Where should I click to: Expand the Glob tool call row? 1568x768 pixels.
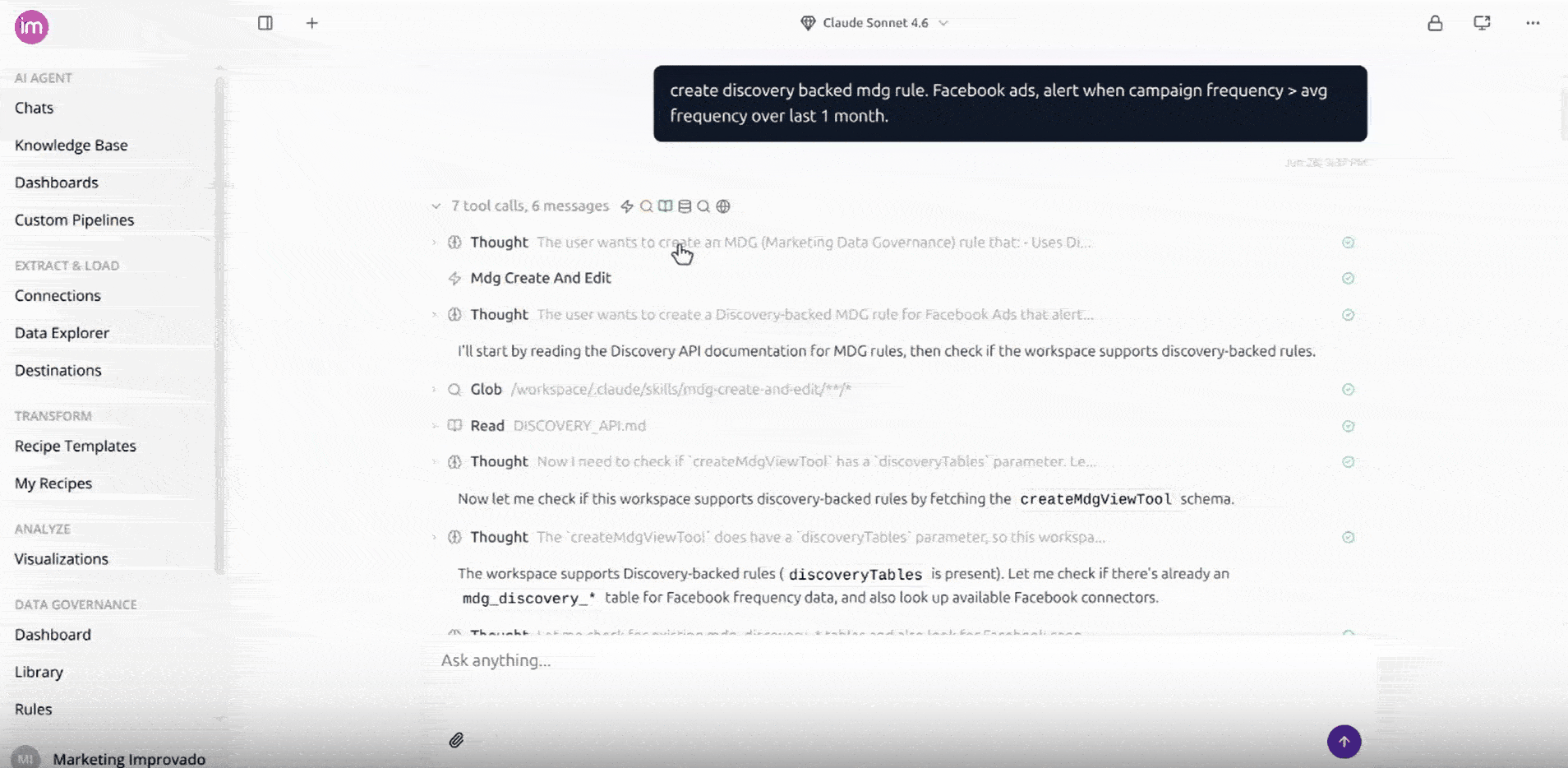pyautogui.click(x=434, y=390)
